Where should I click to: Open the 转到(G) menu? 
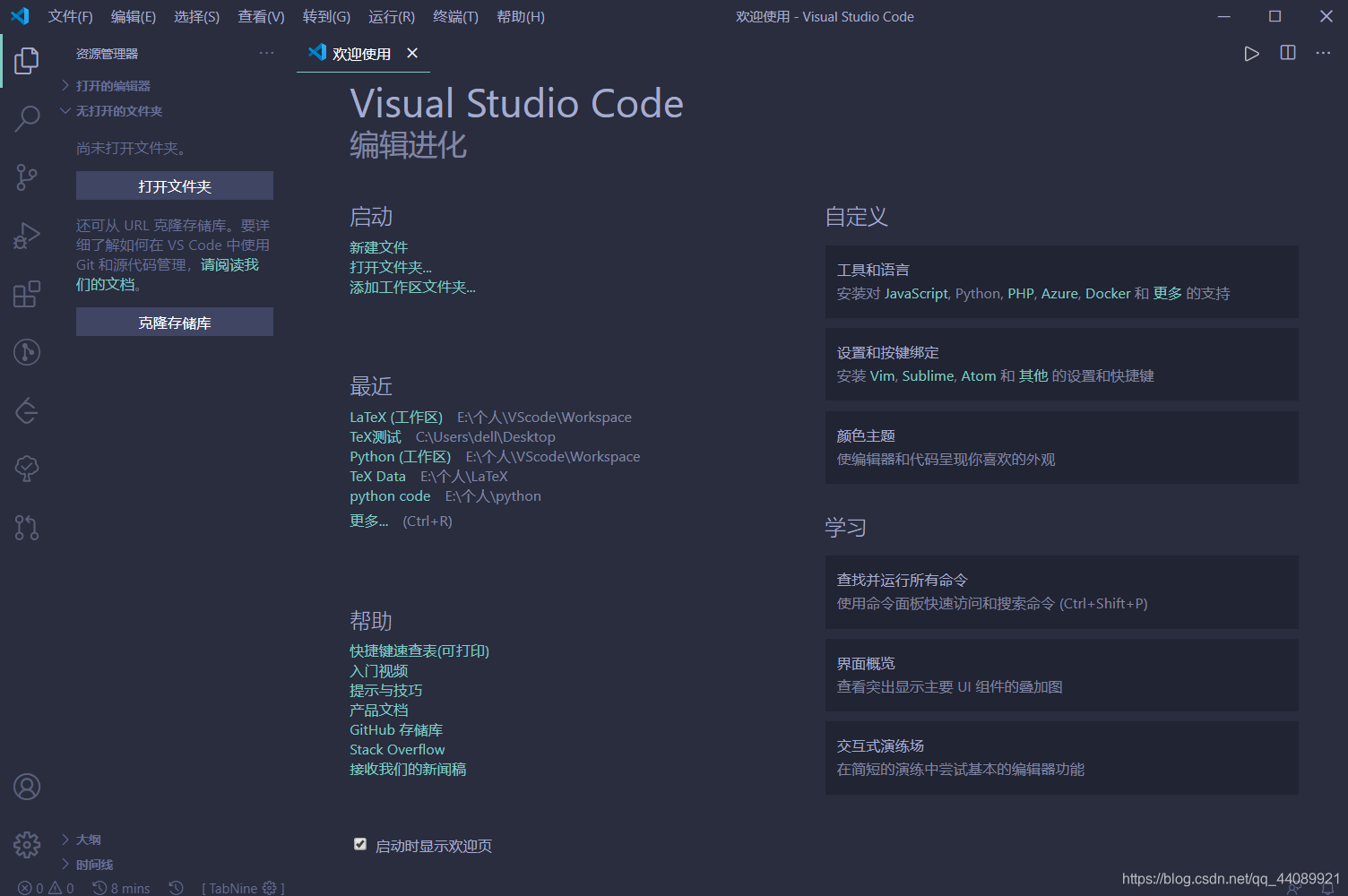click(x=326, y=17)
